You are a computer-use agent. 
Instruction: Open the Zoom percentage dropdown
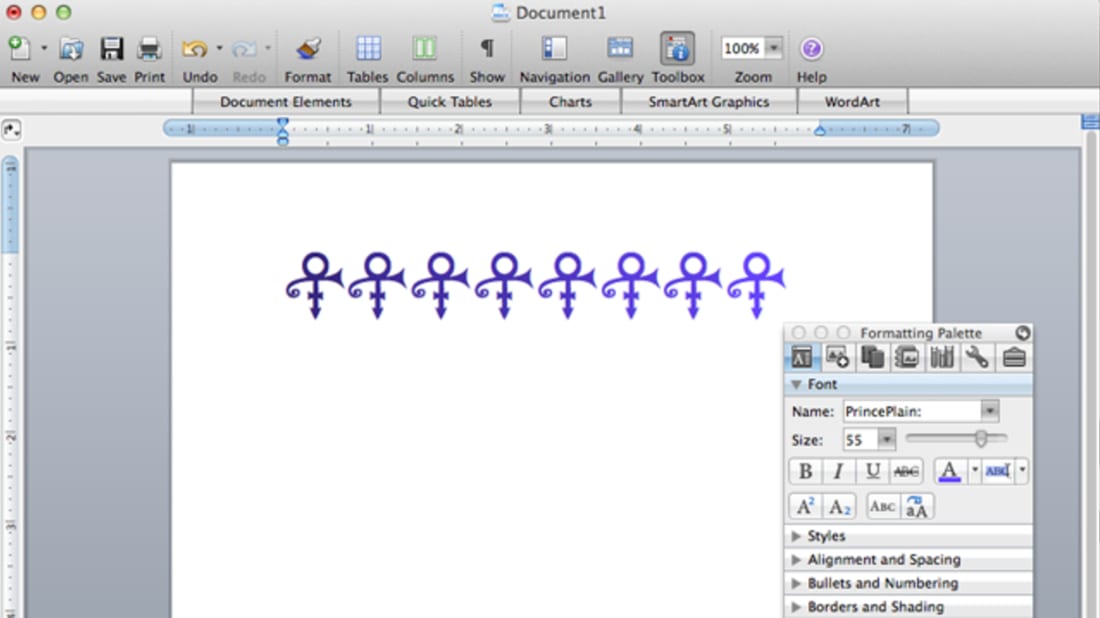click(x=774, y=48)
